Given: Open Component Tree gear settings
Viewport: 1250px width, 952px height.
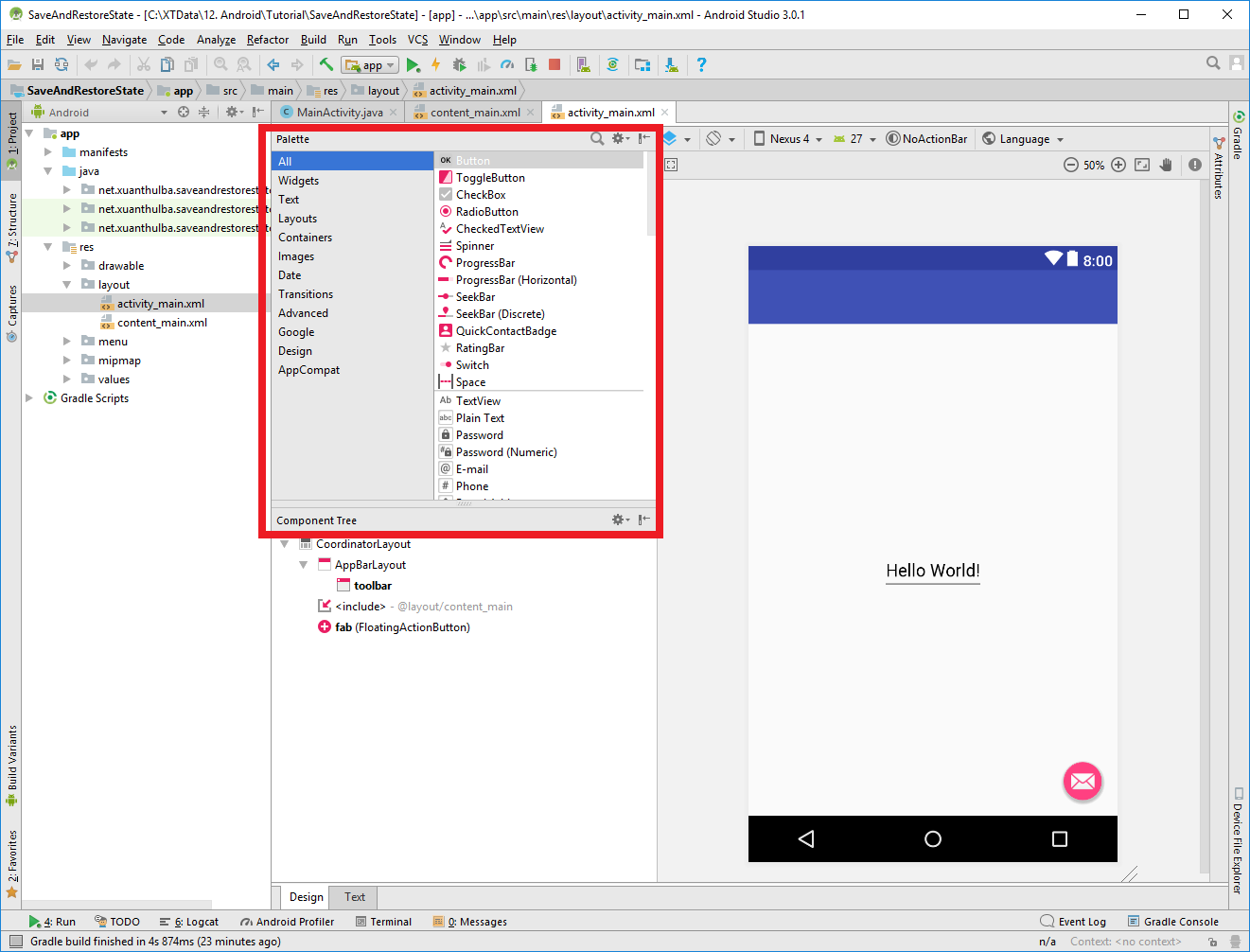Looking at the screenshot, I should click(x=620, y=520).
